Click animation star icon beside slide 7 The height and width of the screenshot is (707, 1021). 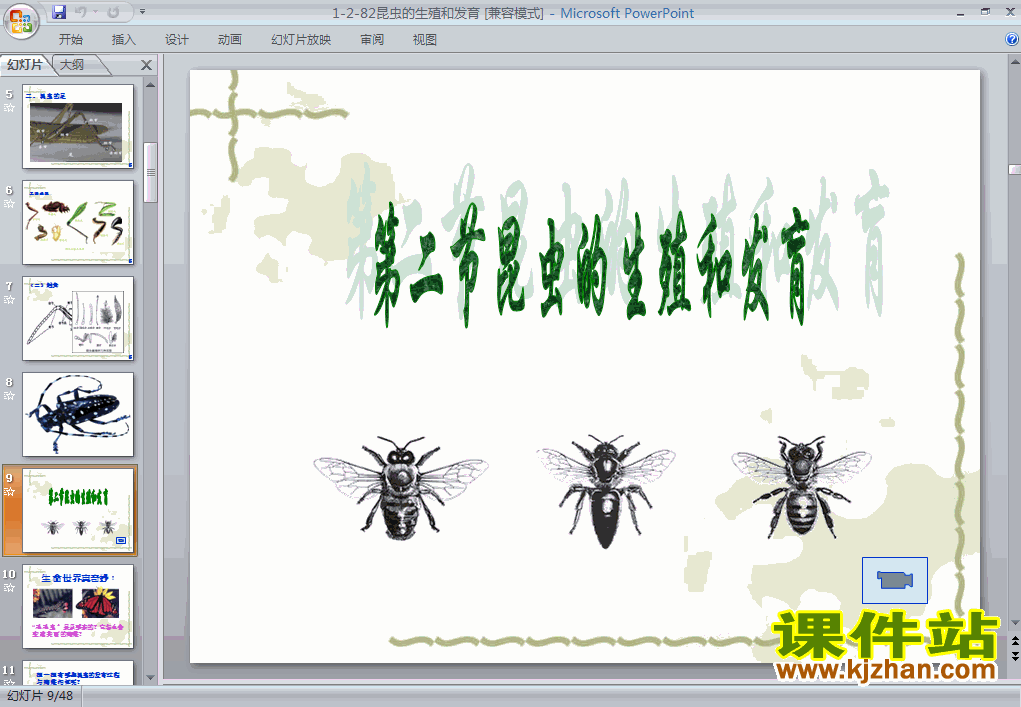[x=9, y=300]
